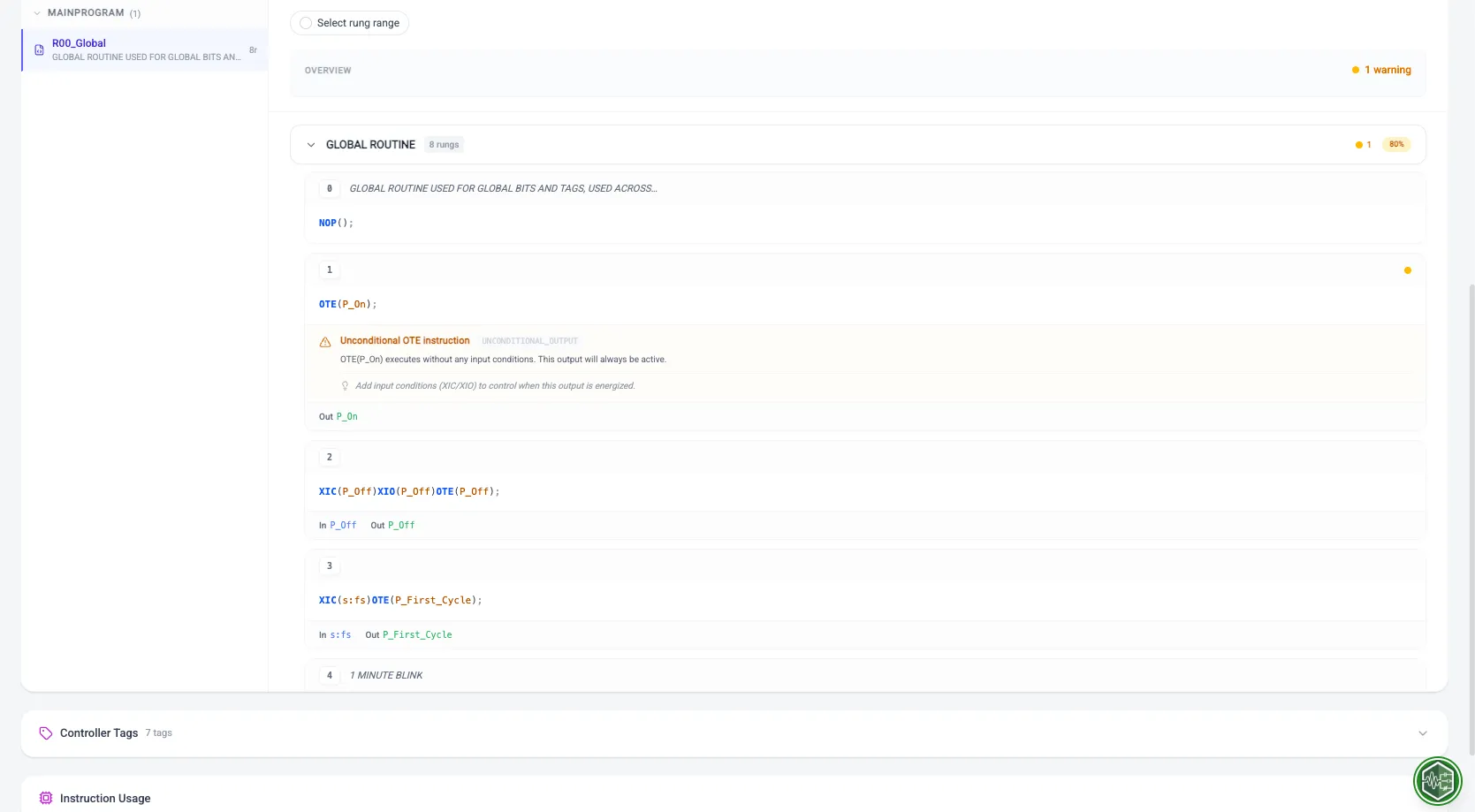Select rung number 2 badge
Viewport: 1475px width, 812px height.
(330, 457)
